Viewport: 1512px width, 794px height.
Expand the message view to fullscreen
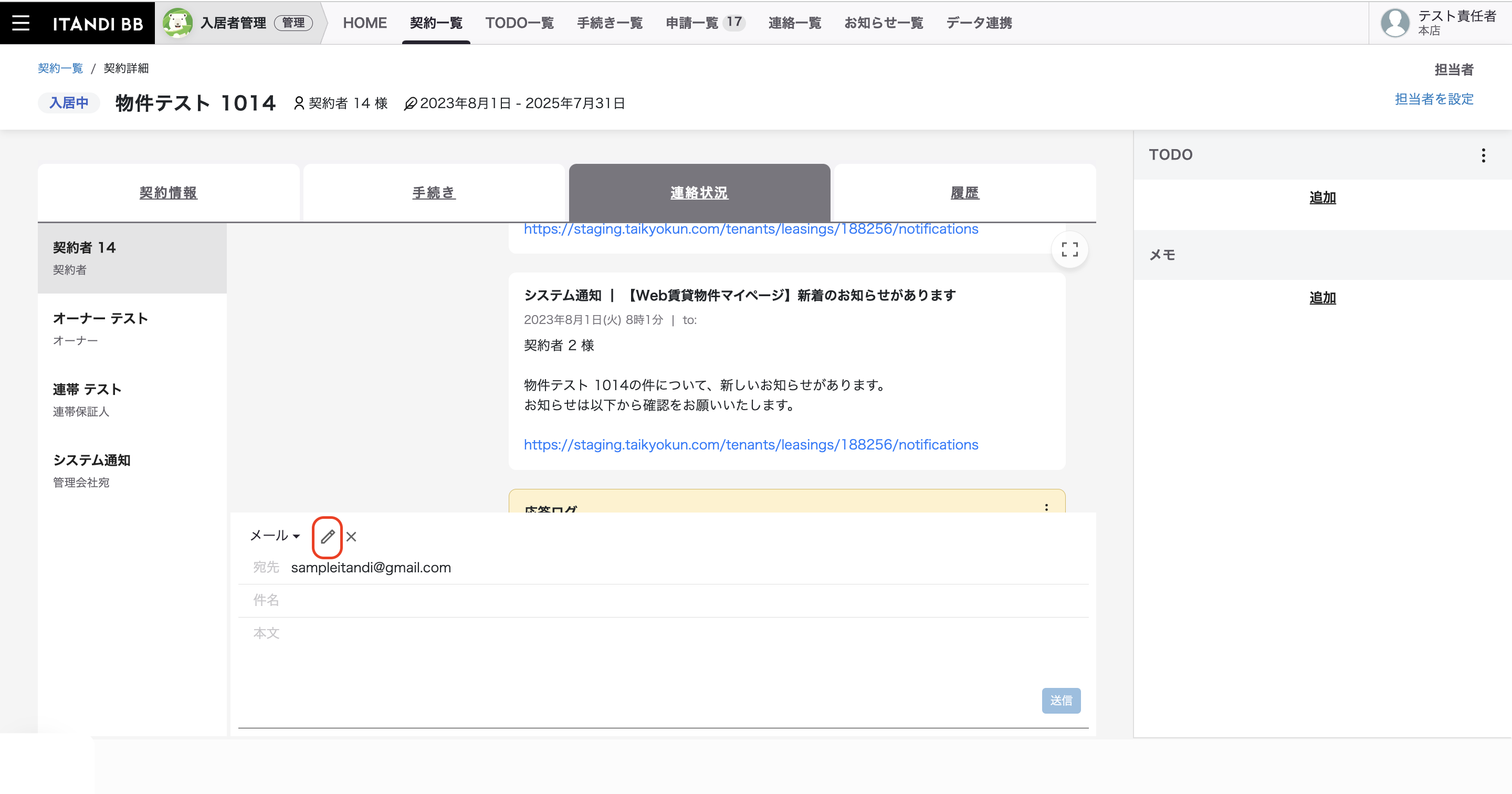[x=1069, y=249]
